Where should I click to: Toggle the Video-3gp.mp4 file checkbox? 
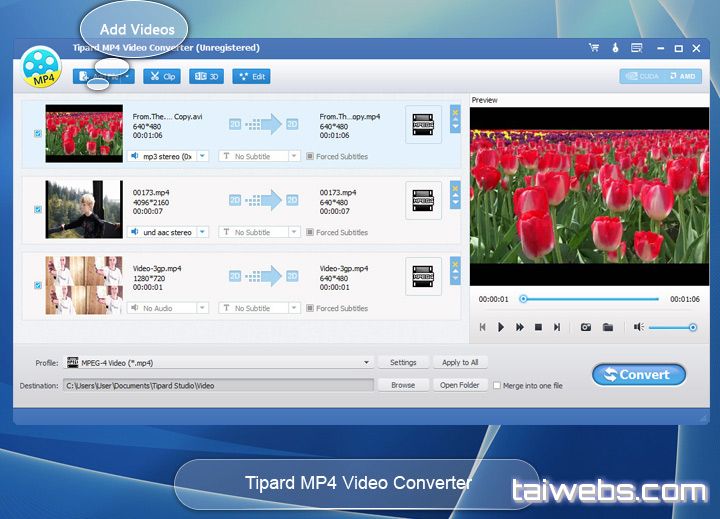[x=38, y=285]
